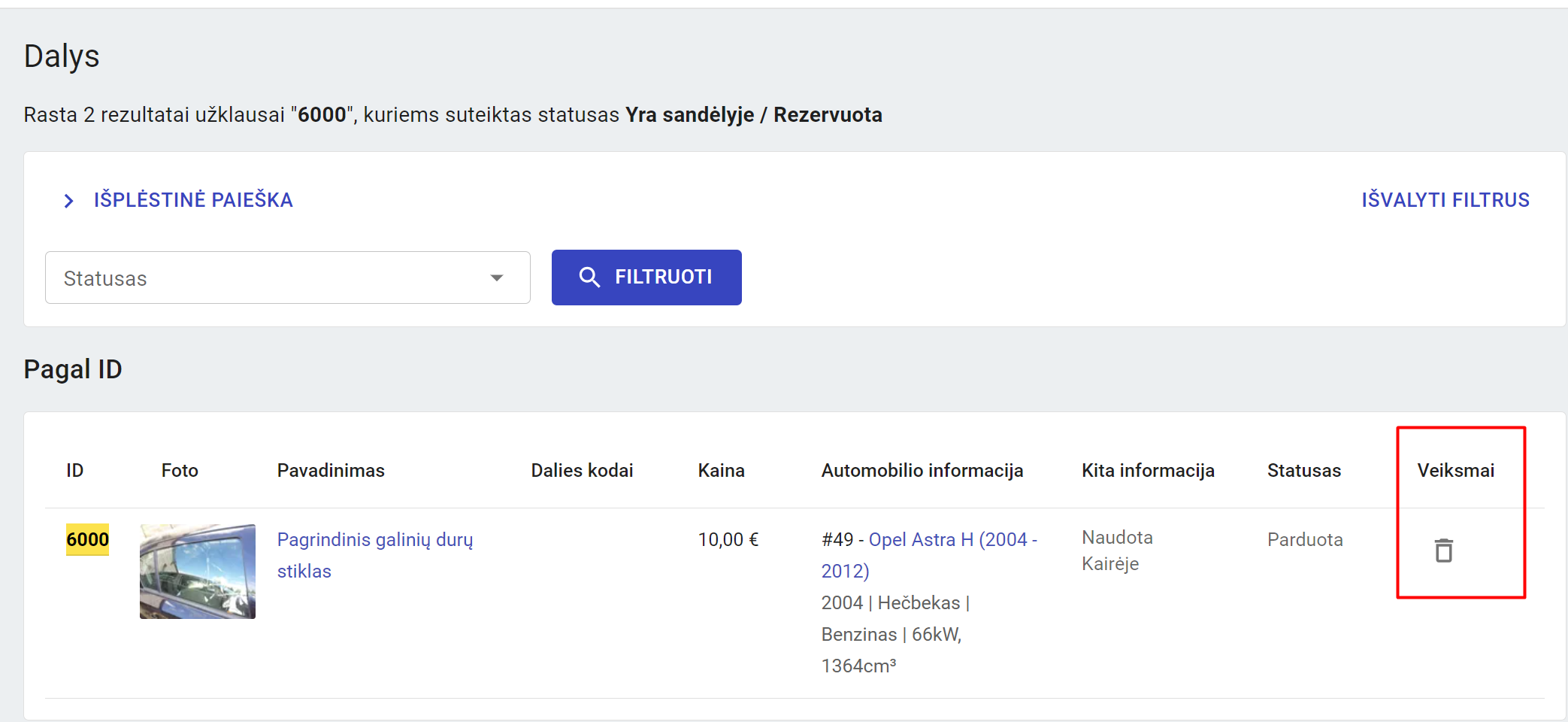Clear filters with IŠVALYTI FILTRUS
1568x722 pixels.
(x=1445, y=200)
